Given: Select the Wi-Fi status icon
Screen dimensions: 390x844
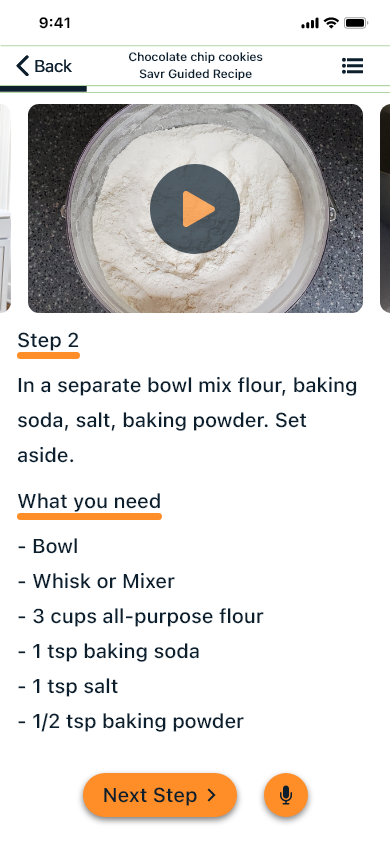Looking at the screenshot, I should coord(331,23).
